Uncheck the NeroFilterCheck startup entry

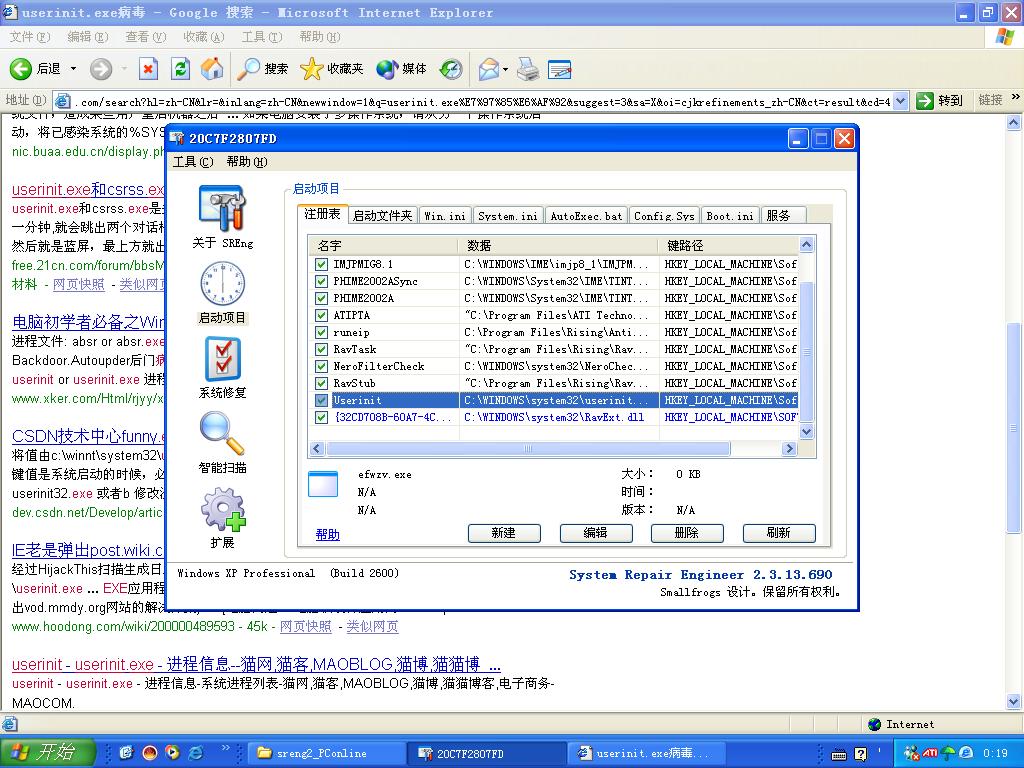click(x=321, y=366)
